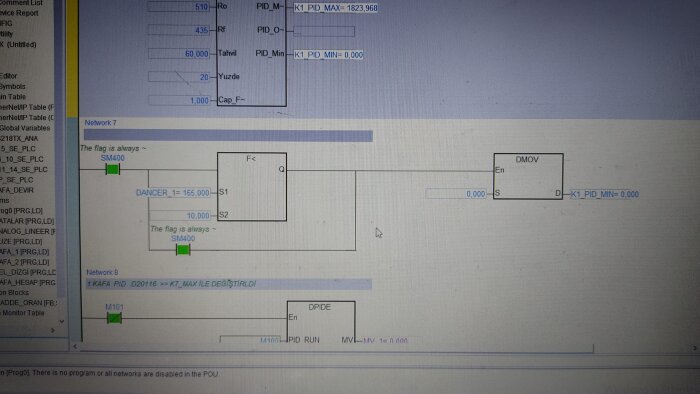The height and width of the screenshot is (394, 700).
Task: Click the project tree scroll-right arrow
Action: tap(53, 331)
